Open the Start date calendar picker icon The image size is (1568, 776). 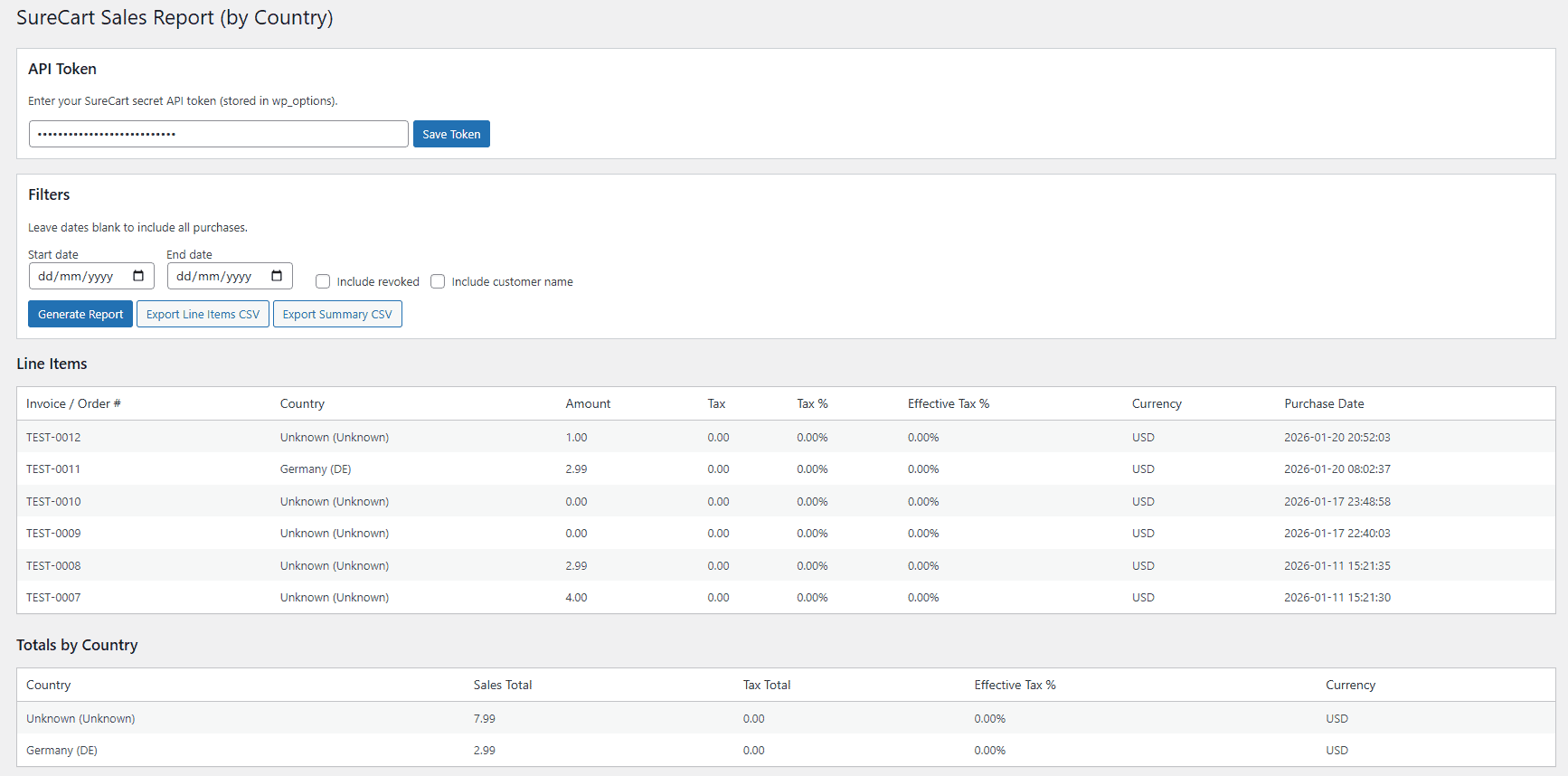point(138,276)
